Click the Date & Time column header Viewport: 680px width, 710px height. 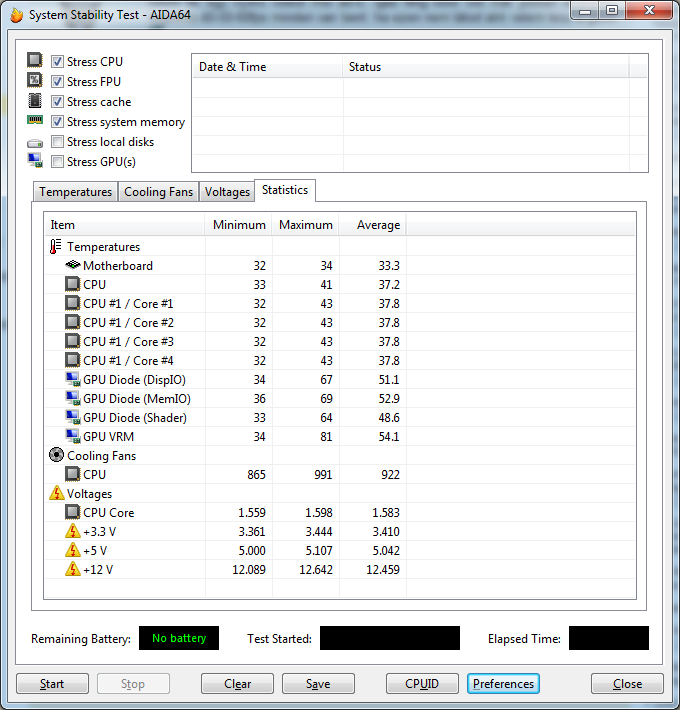268,67
